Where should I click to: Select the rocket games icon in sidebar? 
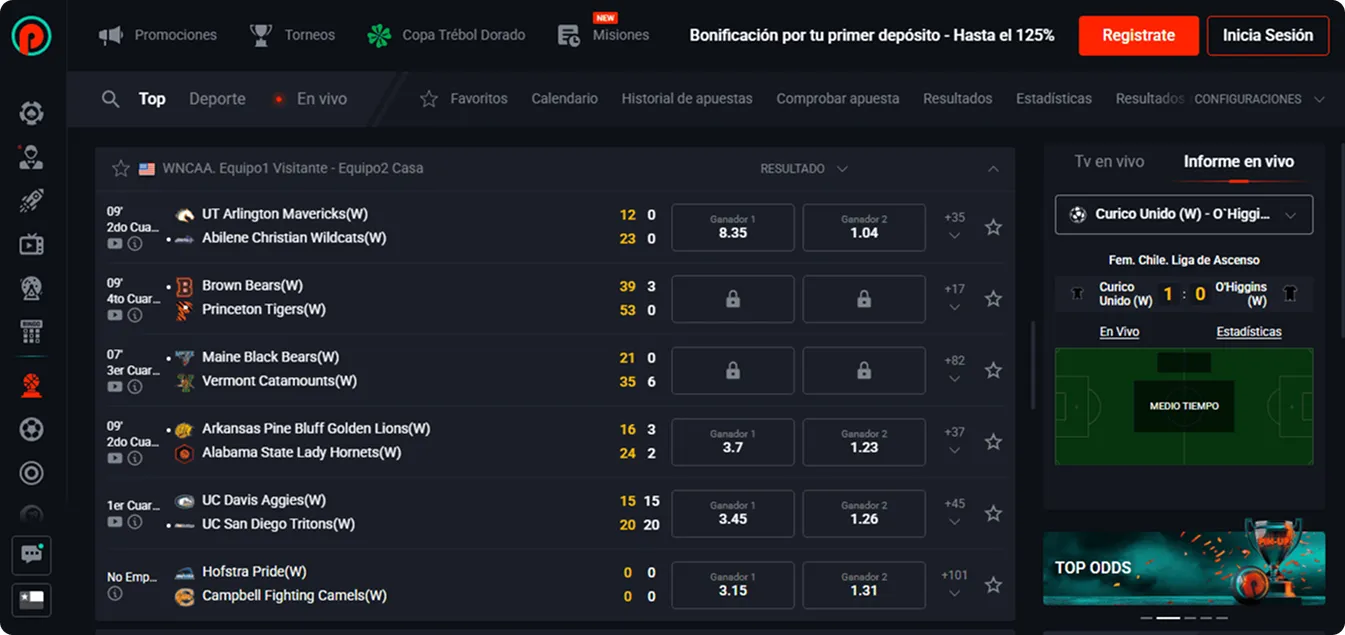(31, 200)
